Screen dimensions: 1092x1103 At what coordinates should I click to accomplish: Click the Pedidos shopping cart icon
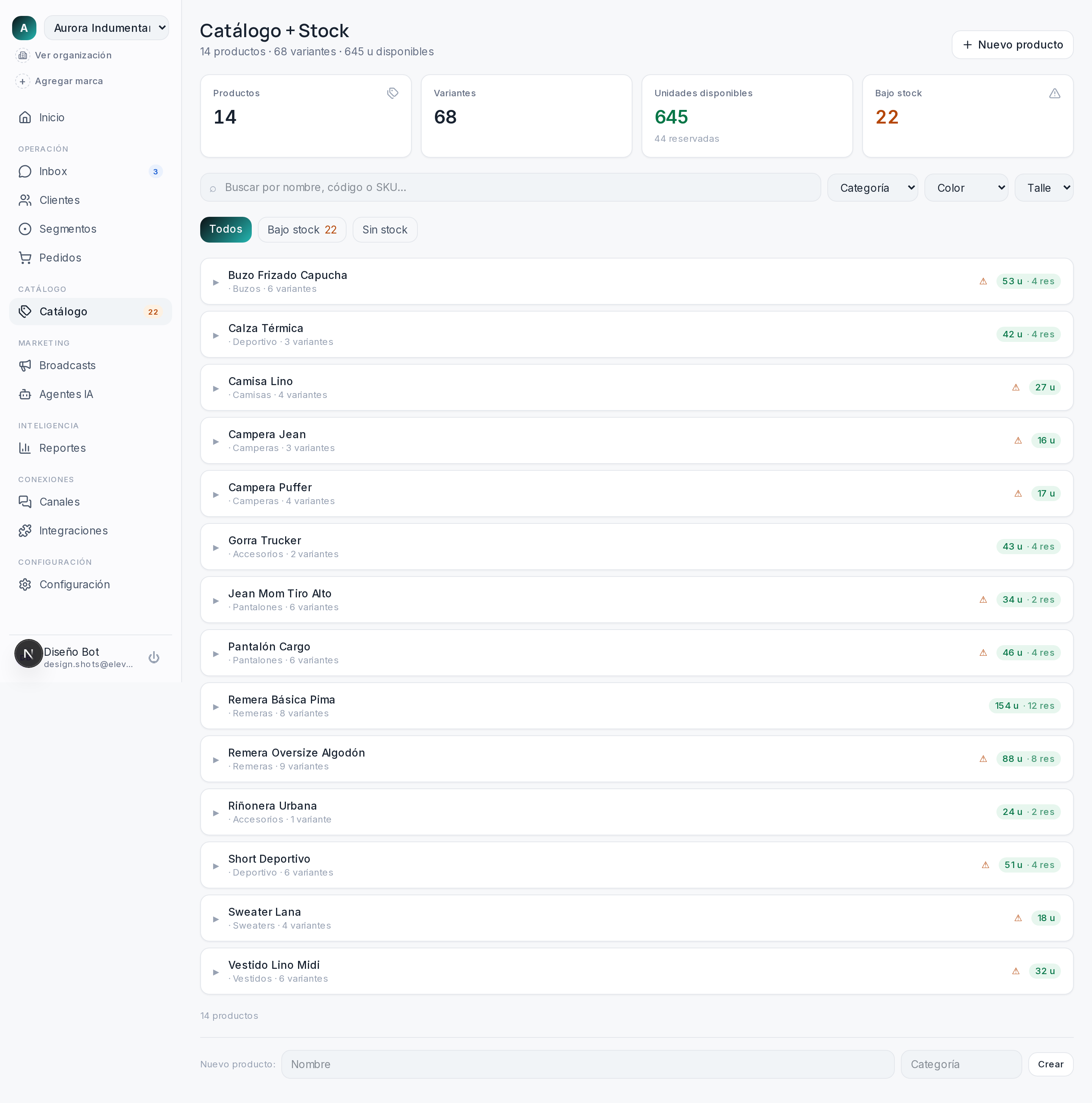25,258
